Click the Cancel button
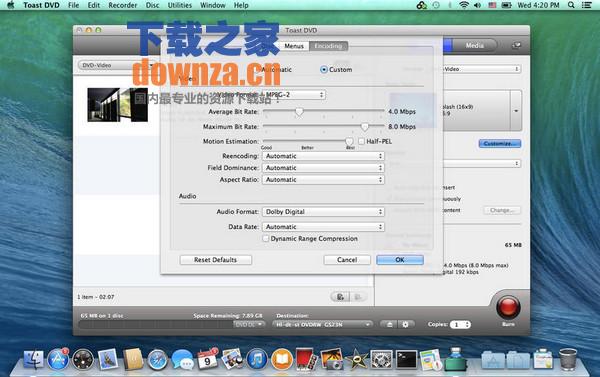This screenshot has height=377, width=600. coord(347,260)
